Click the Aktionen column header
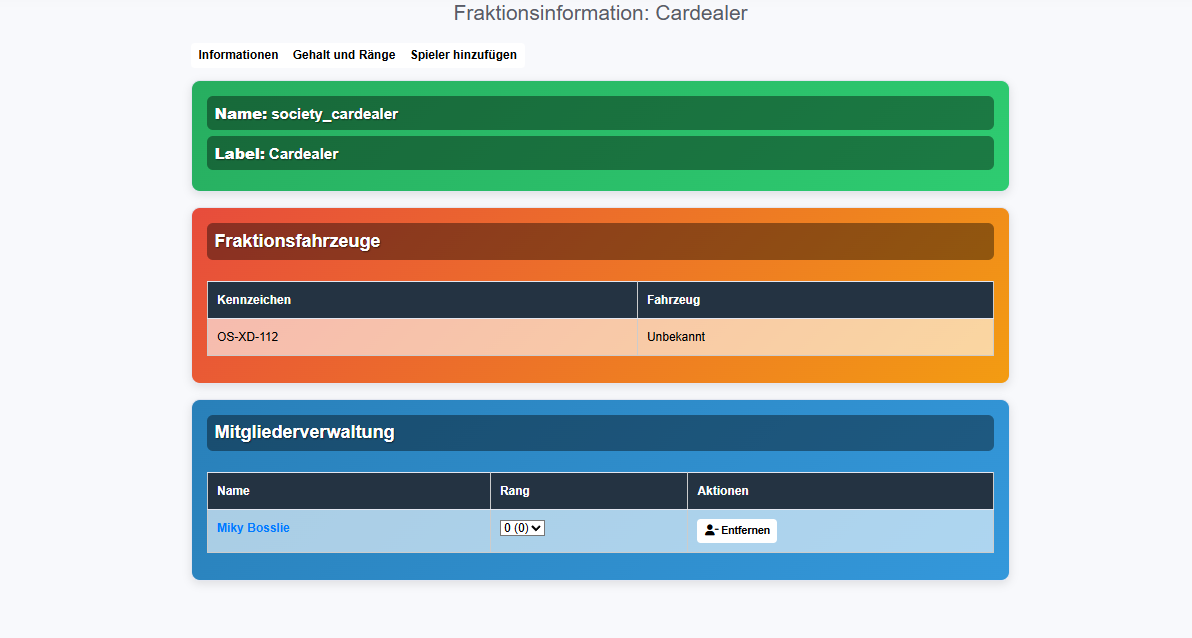The height and width of the screenshot is (638, 1192). tap(723, 491)
